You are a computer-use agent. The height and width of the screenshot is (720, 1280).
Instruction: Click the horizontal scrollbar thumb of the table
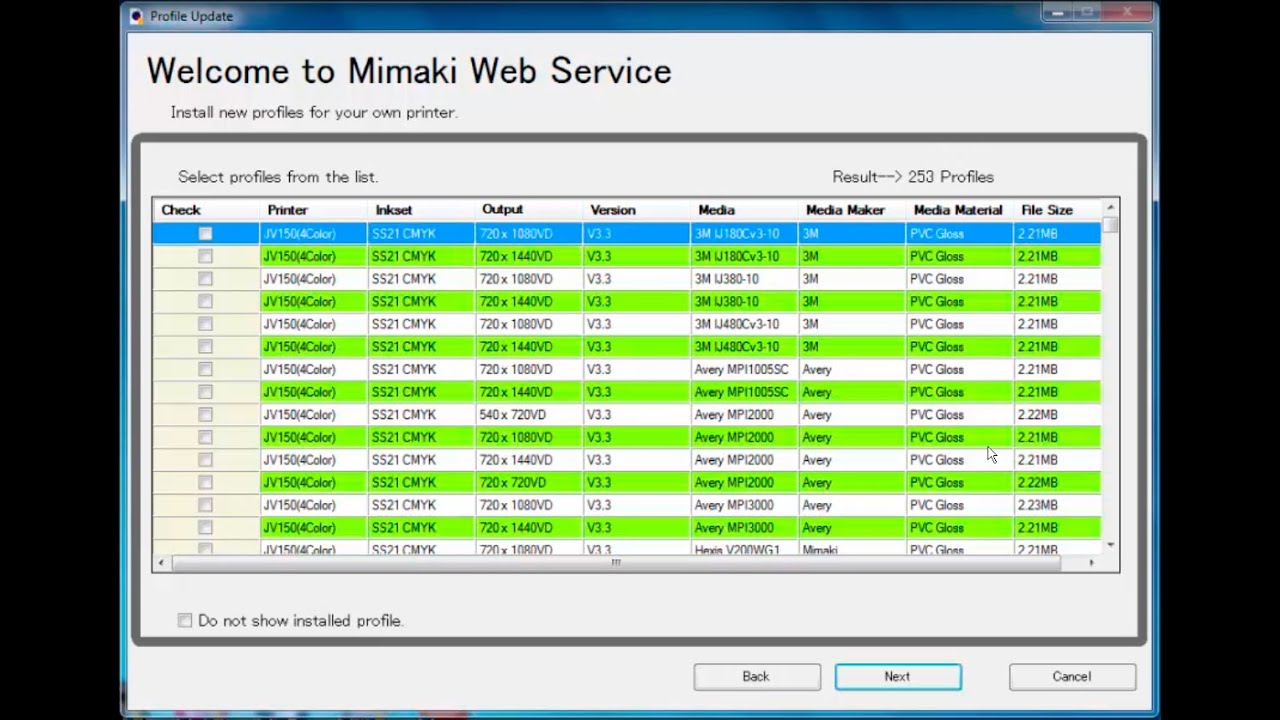(x=616, y=563)
